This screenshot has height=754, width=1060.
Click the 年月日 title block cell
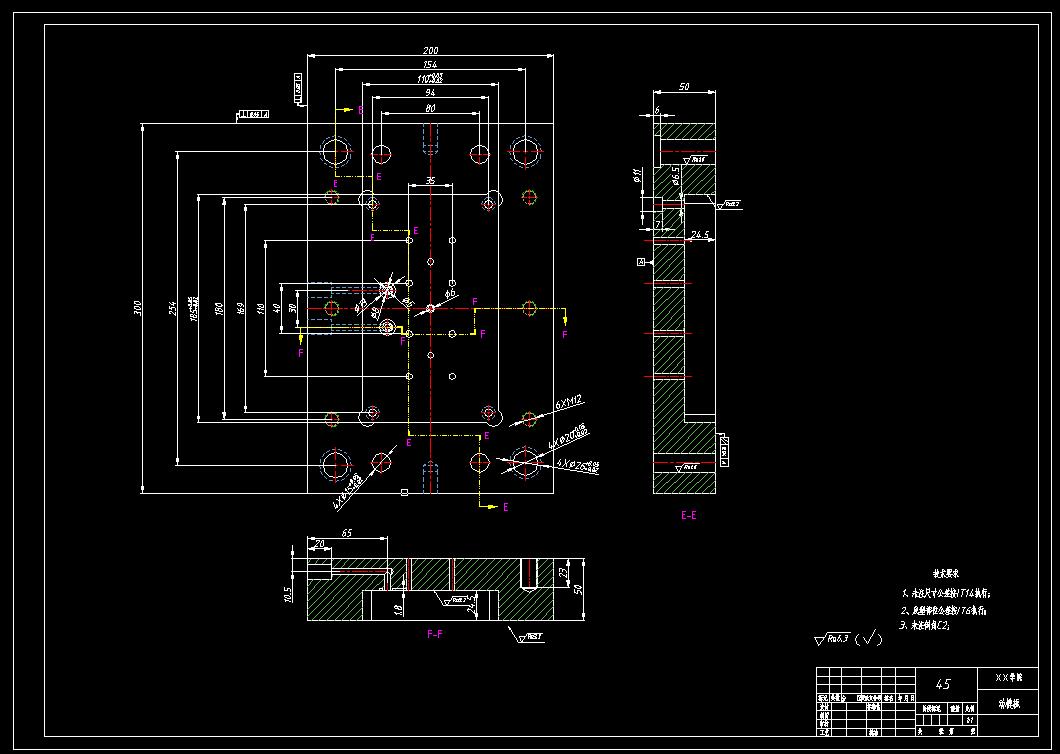tap(907, 697)
